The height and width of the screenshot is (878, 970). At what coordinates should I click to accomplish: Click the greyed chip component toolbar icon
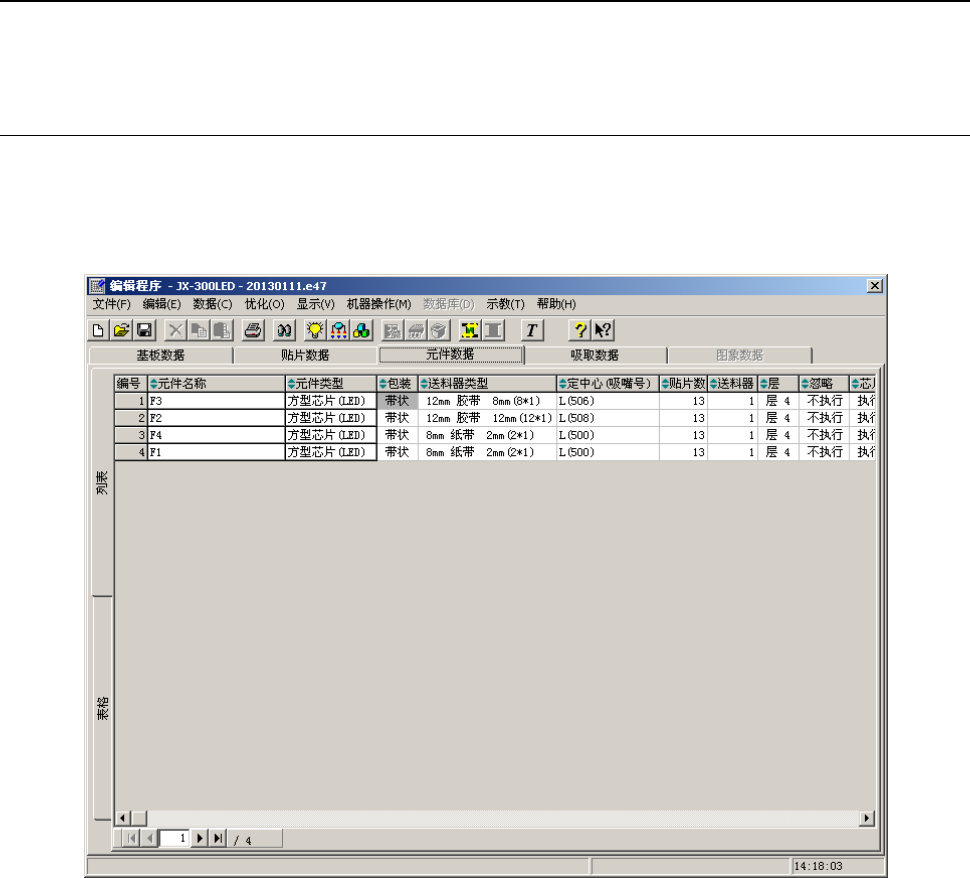coord(416,330)
